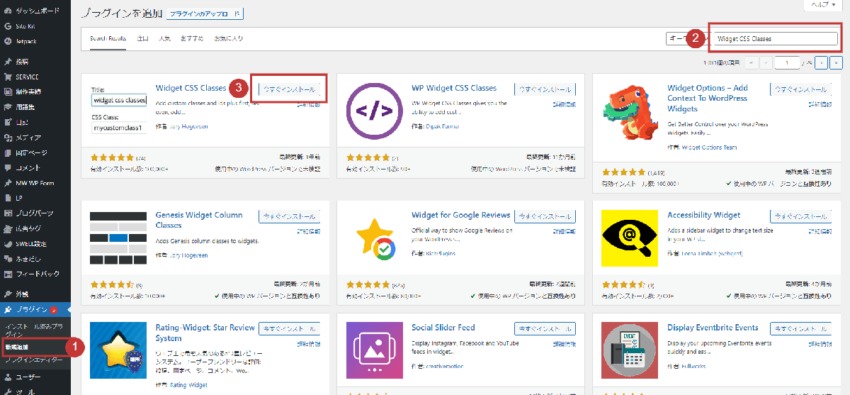Open ユーザー person icon in sidebar
Screen dimensions: 850x395
click(x=8, y=377)
